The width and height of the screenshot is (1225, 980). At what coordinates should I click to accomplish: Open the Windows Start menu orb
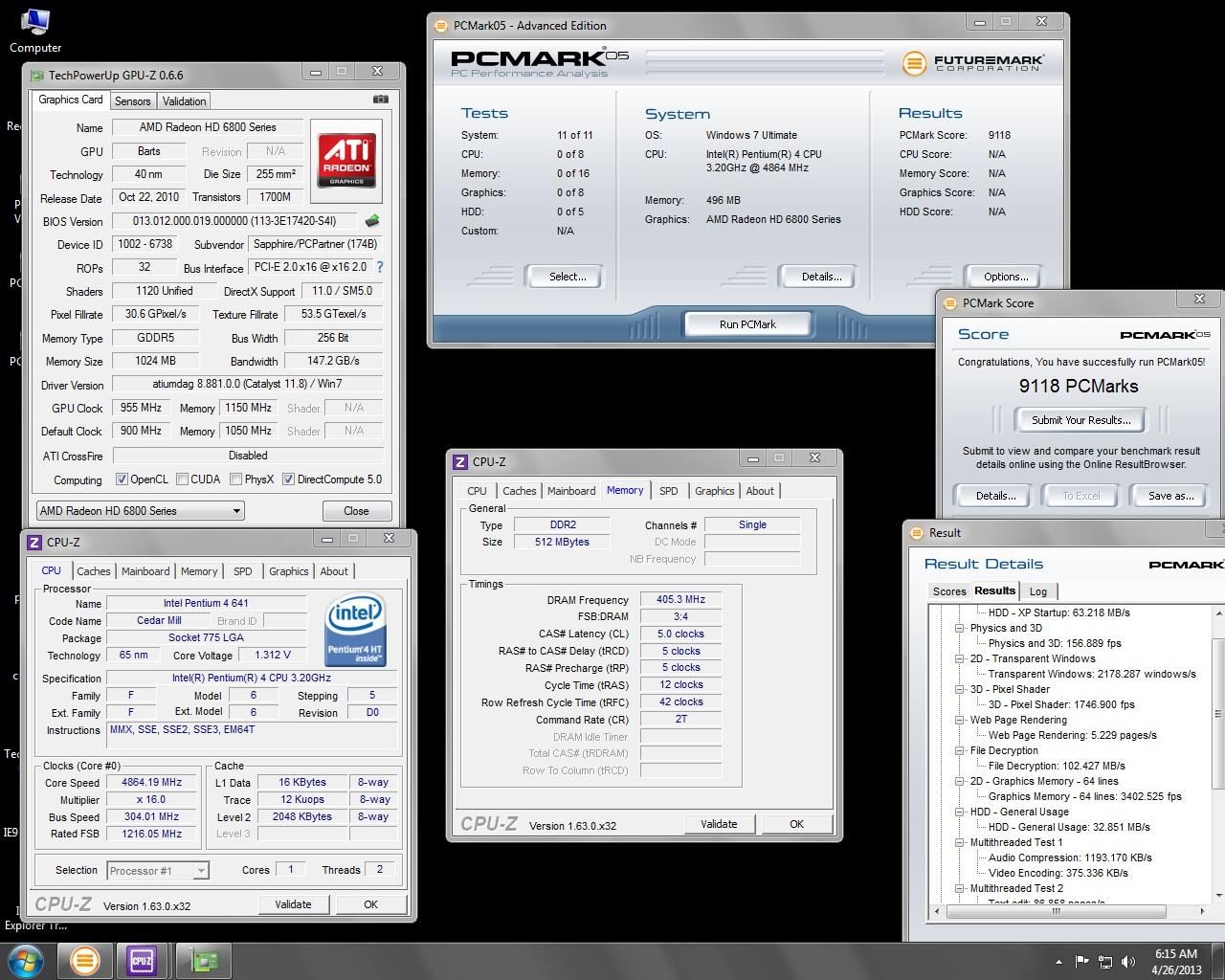25,960
